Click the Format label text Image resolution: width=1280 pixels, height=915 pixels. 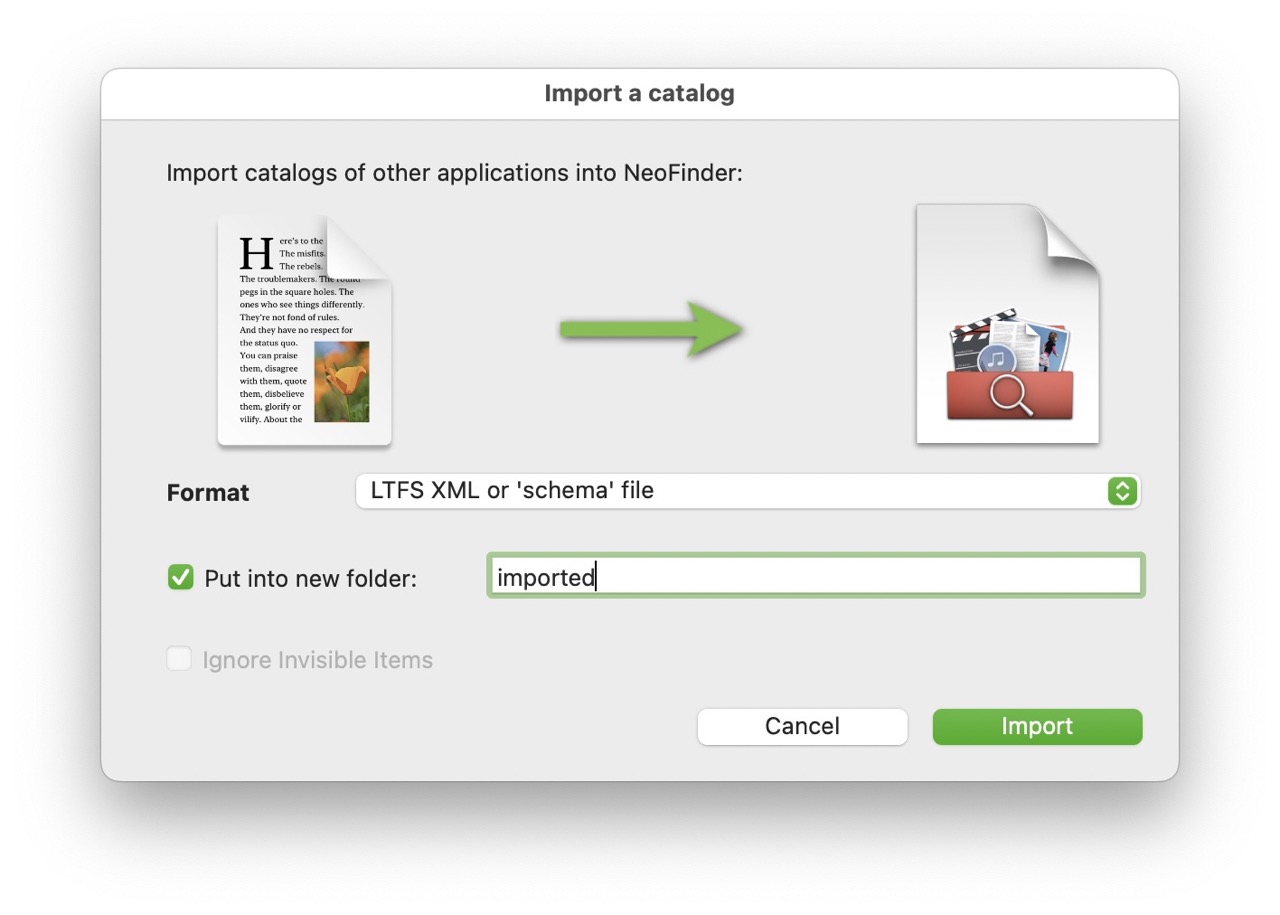pos(208,493)
